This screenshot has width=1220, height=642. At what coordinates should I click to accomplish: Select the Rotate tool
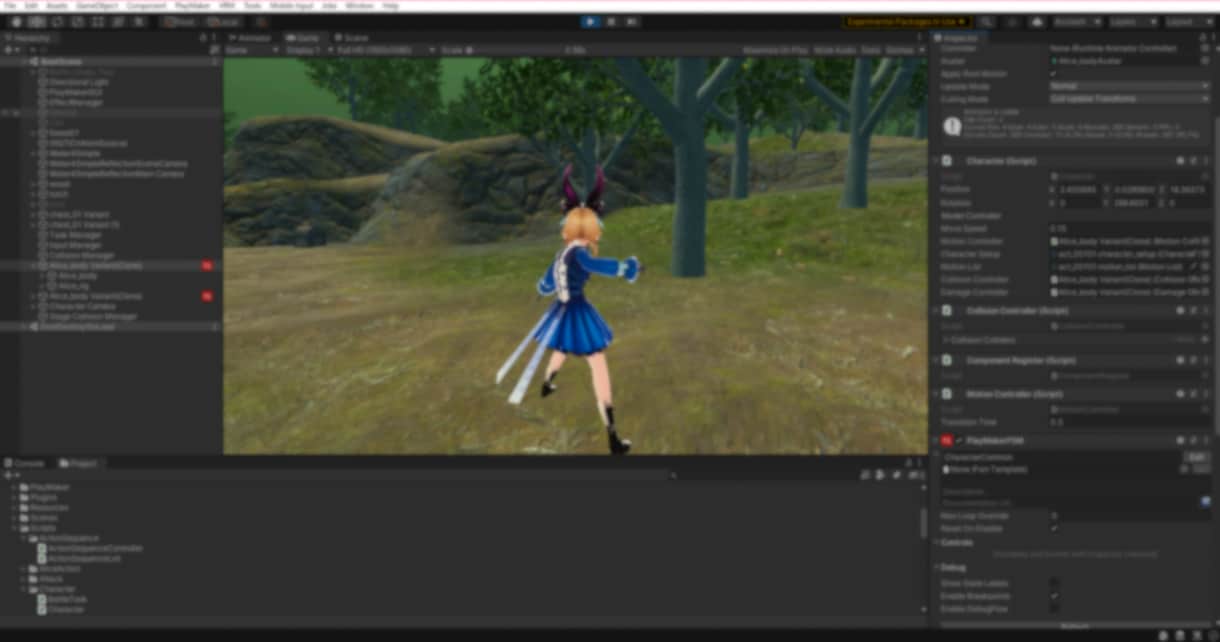tap(56, 21)
